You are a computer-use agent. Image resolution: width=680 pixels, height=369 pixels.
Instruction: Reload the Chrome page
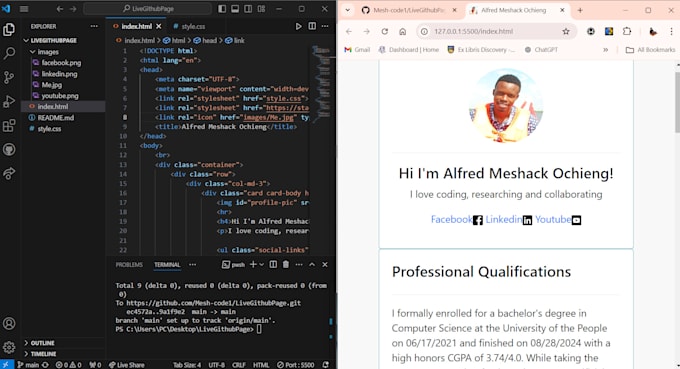(385, 31)
